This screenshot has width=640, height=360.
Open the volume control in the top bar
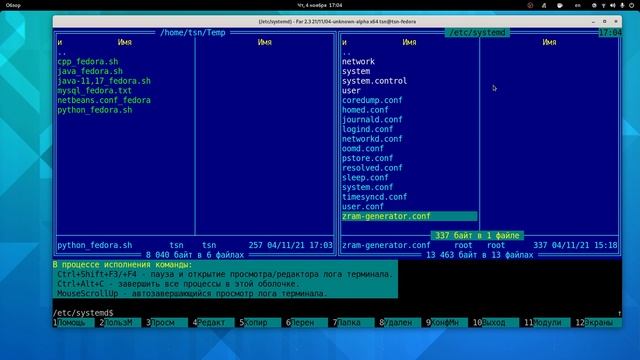pos(612,5)
